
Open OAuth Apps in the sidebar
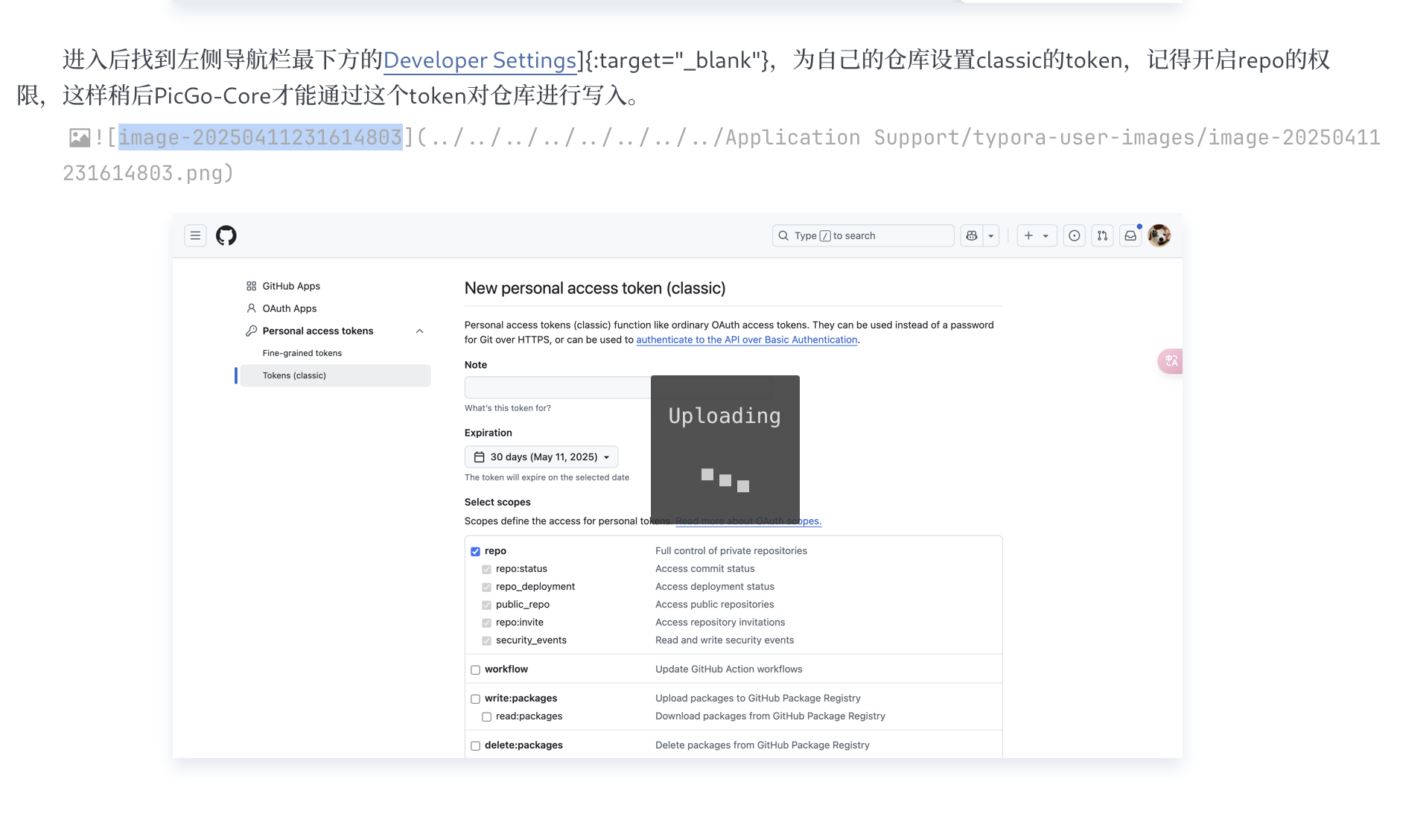[290, 308]
